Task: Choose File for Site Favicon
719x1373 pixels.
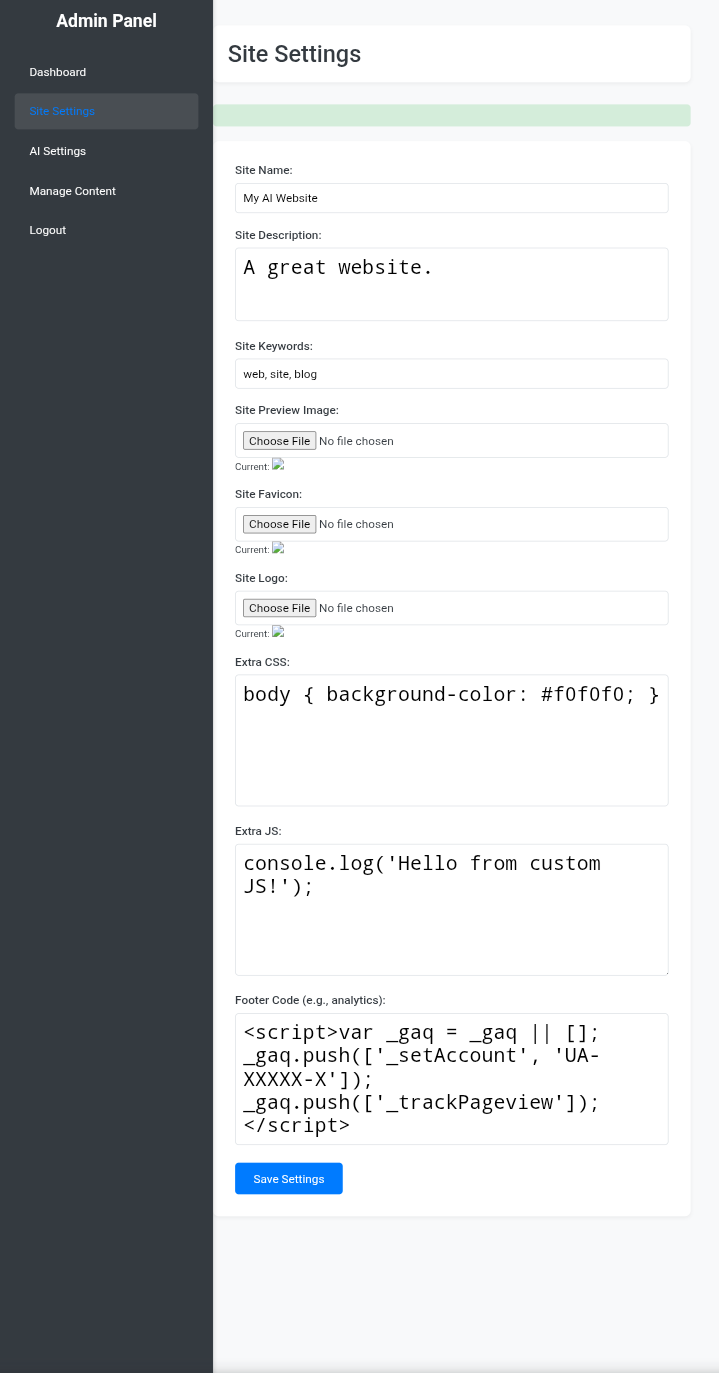Action: click(280, 524)
